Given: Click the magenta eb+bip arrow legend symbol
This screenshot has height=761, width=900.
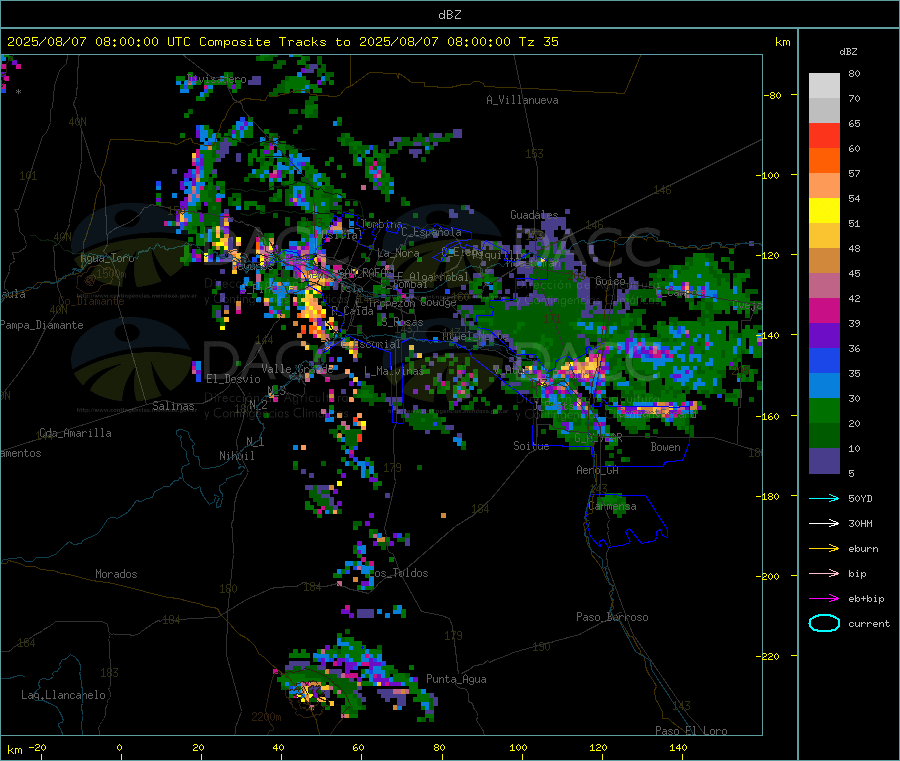Looking at the screenshot, I should click(824, 599).
